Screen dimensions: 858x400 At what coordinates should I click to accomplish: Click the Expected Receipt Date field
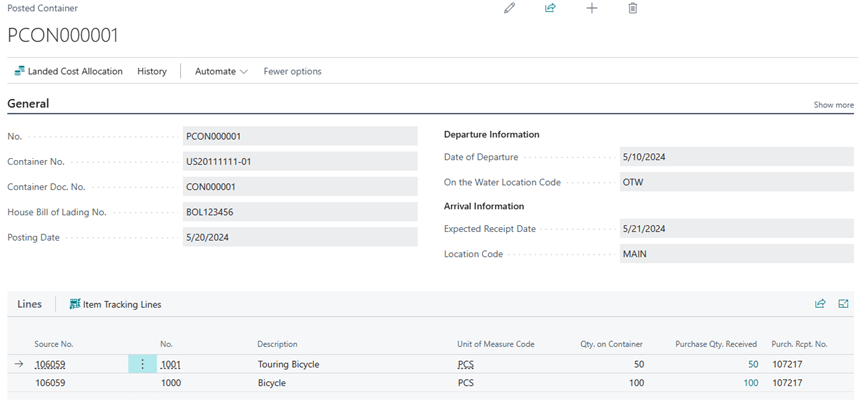click(736, 229)
